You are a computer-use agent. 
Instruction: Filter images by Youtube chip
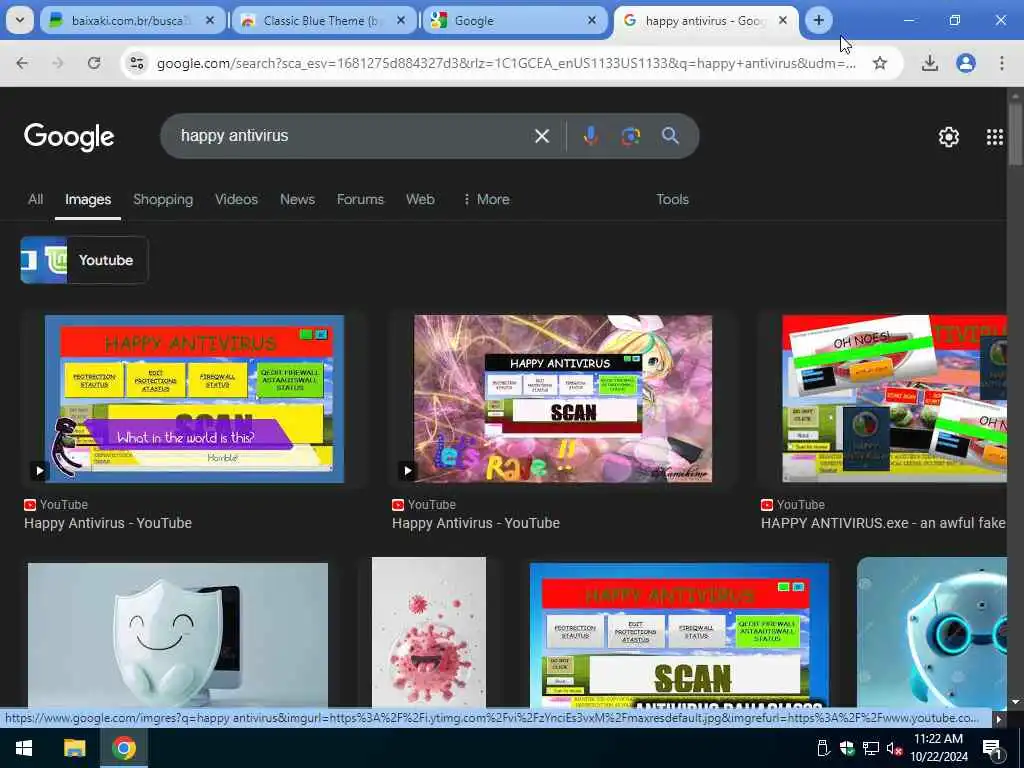[84, 260]
